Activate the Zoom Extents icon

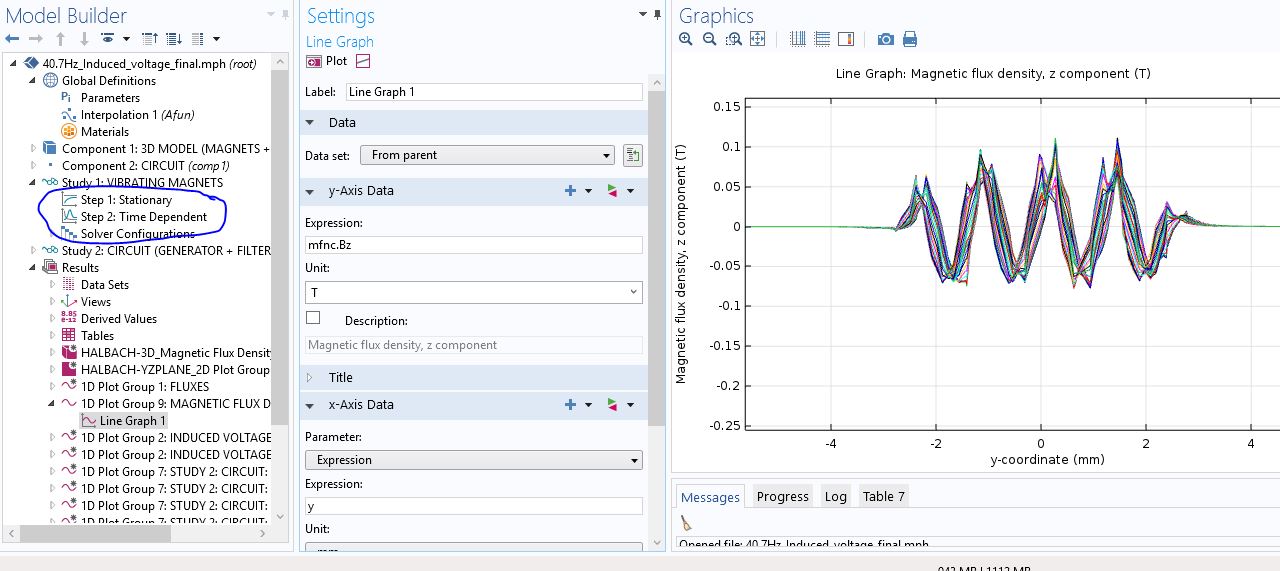(757, 39)
